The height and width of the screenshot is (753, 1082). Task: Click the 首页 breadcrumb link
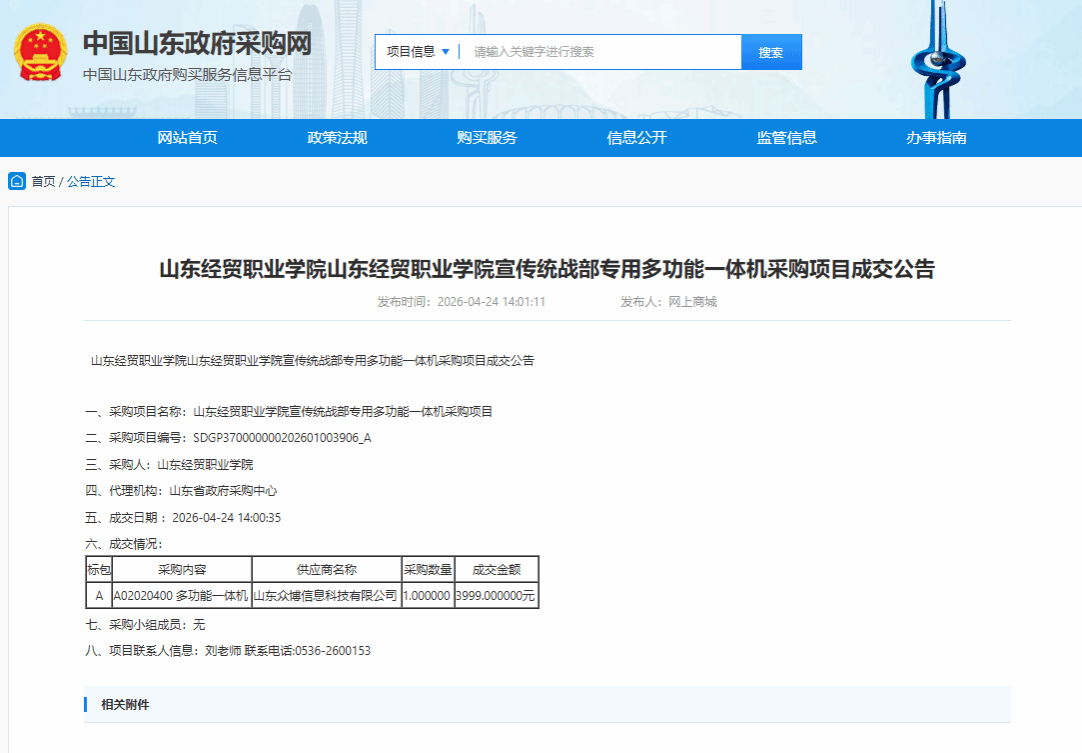(43, 182)
